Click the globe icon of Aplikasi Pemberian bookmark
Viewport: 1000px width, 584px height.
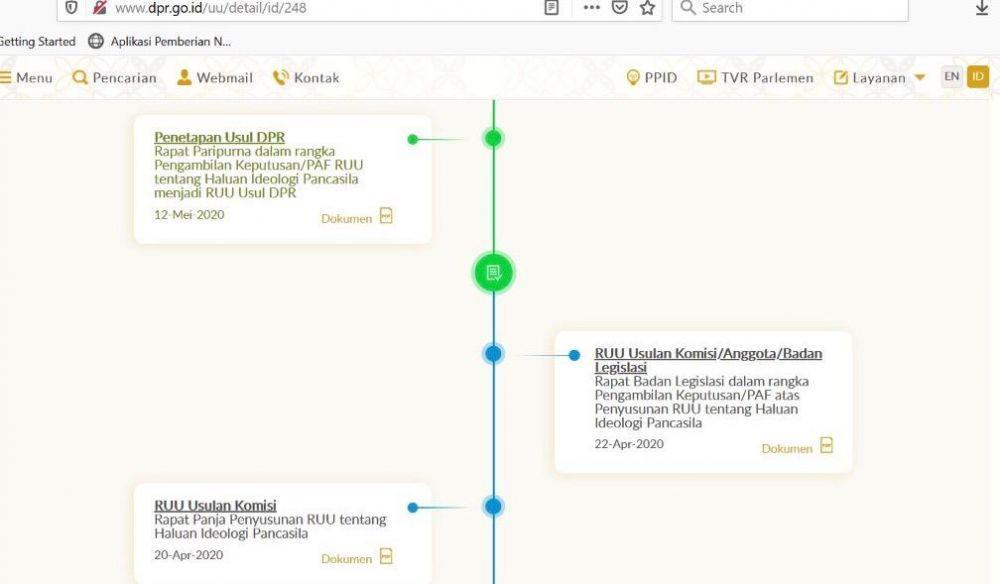[x=96, y=41]
